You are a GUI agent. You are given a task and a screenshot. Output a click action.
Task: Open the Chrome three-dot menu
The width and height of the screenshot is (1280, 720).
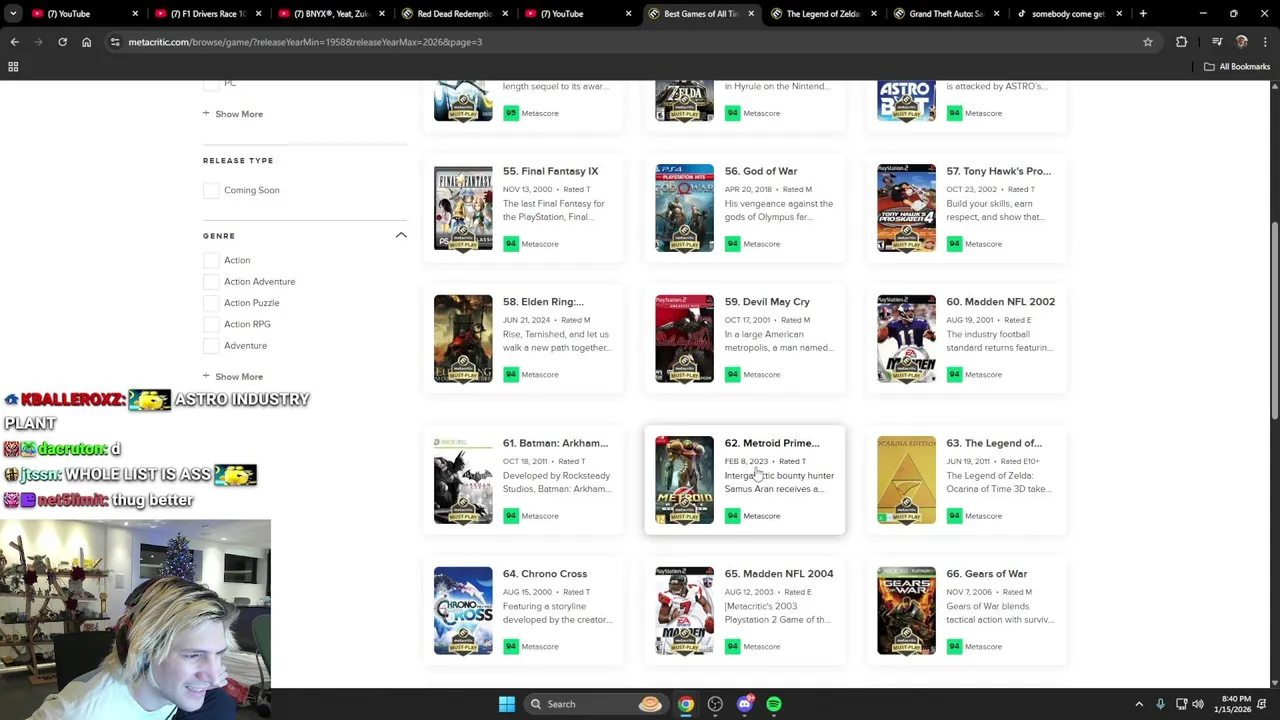tap(1265, 42)
